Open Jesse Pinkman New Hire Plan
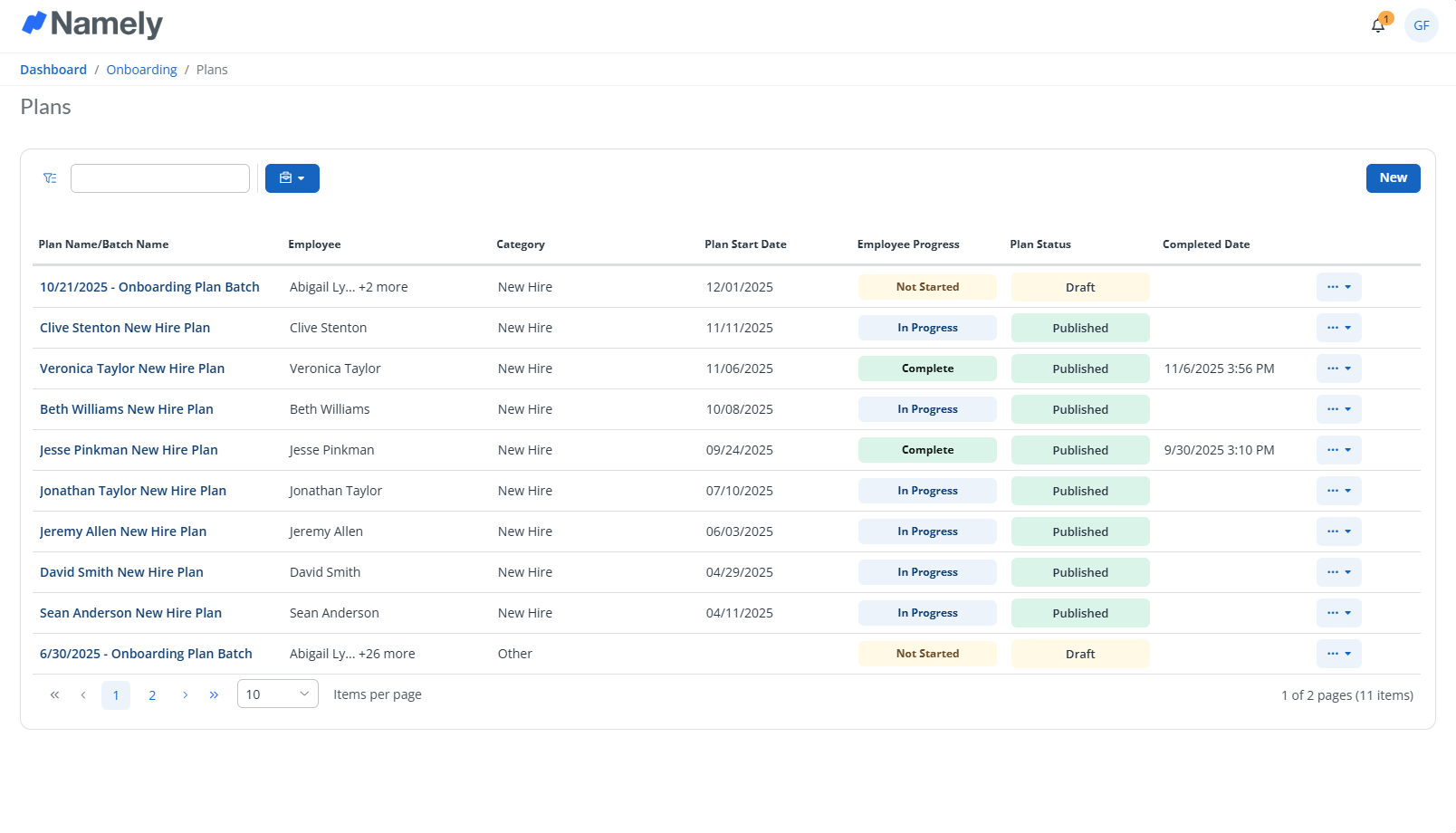The image size is (1456, 833). (x=129, y=450)
